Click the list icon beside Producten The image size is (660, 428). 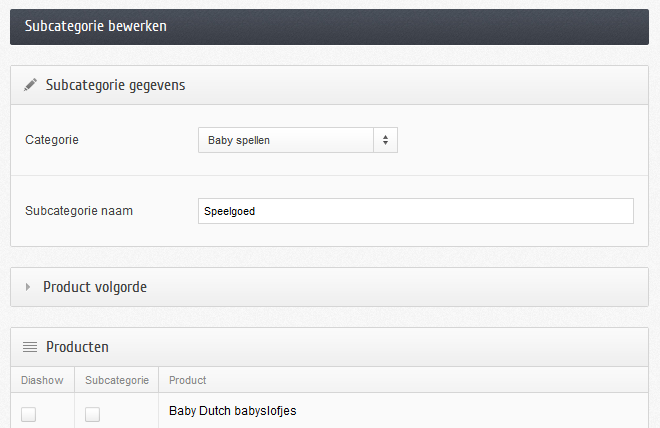point(30,347)
